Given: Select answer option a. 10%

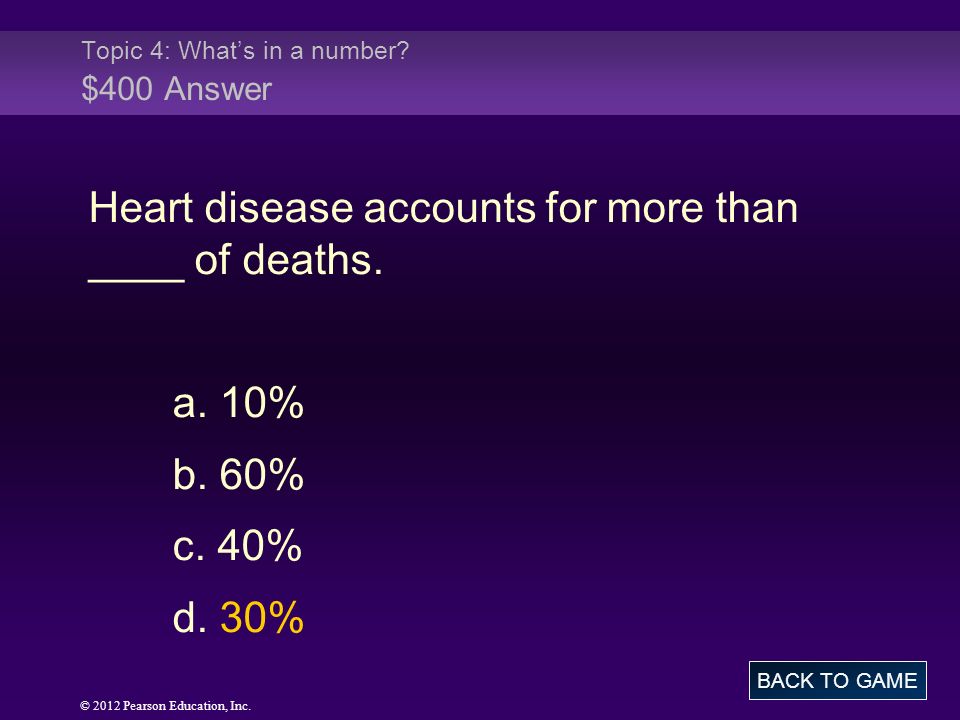Looking at the screenshot, I should tap(238, 403).
